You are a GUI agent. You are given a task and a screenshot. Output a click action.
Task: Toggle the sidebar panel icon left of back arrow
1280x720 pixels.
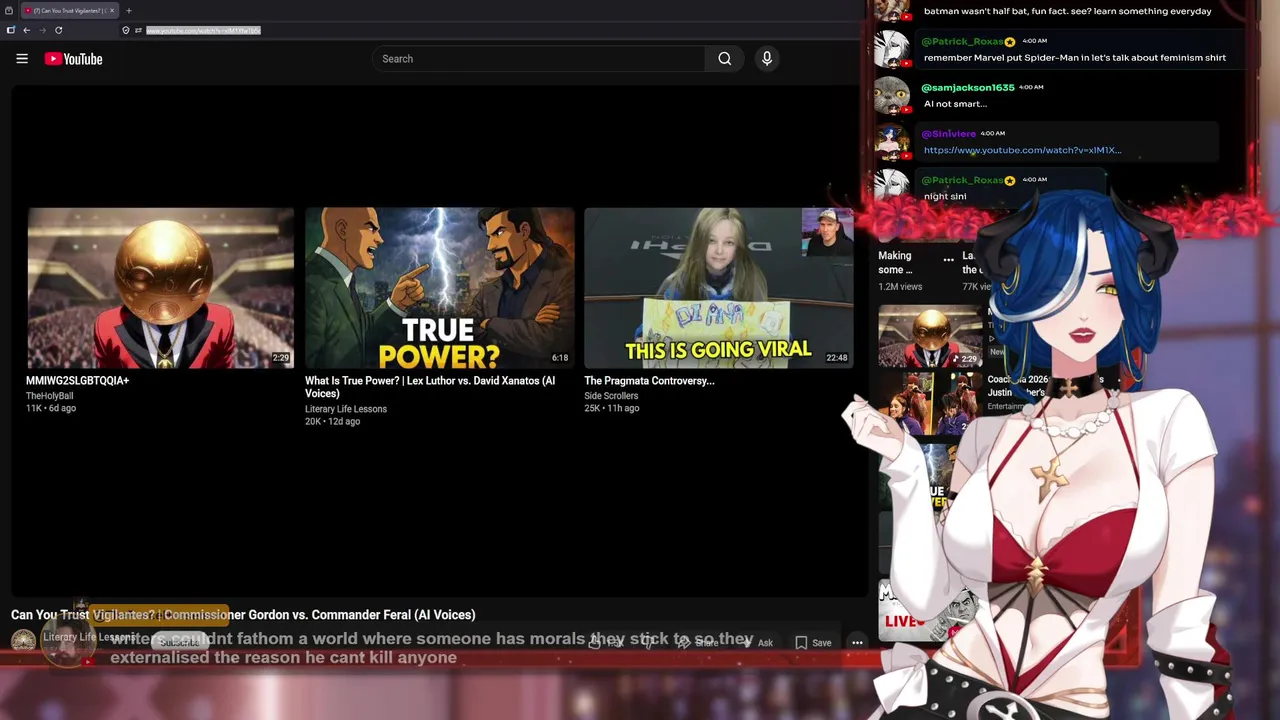pyautogui.click(x=11, y=30)
